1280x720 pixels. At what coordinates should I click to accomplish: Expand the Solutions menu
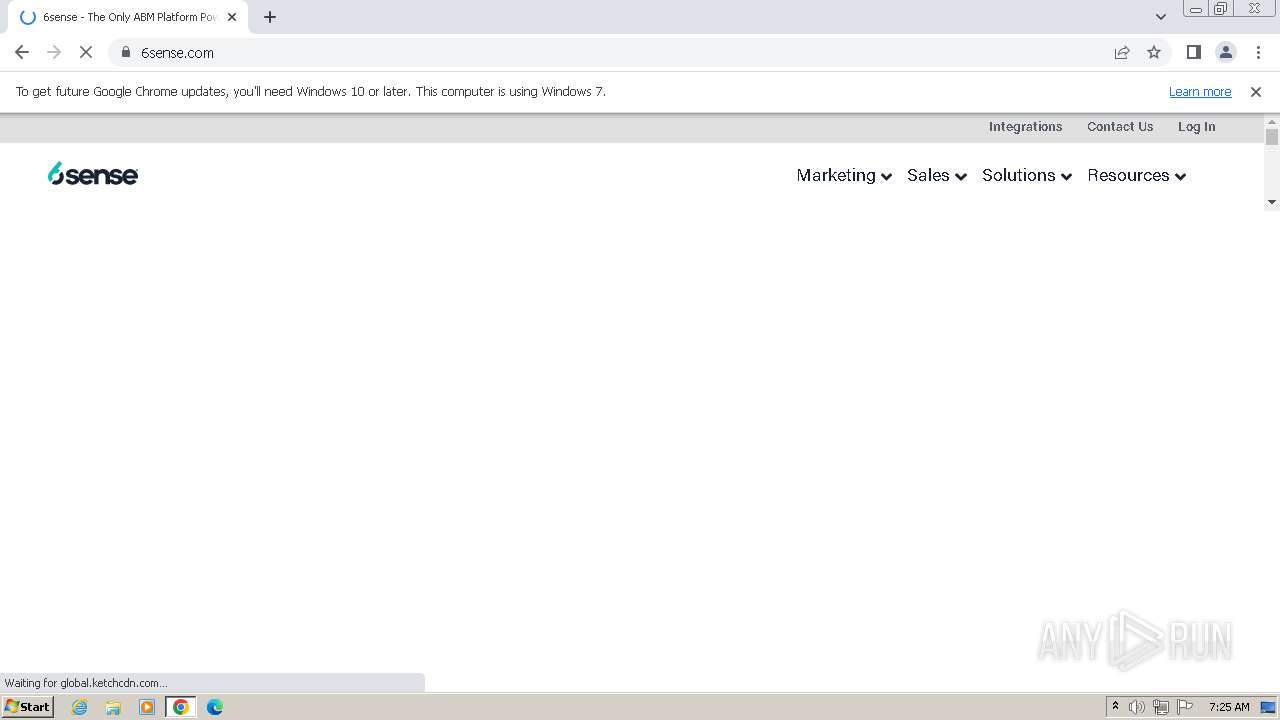click(1027, 175)
